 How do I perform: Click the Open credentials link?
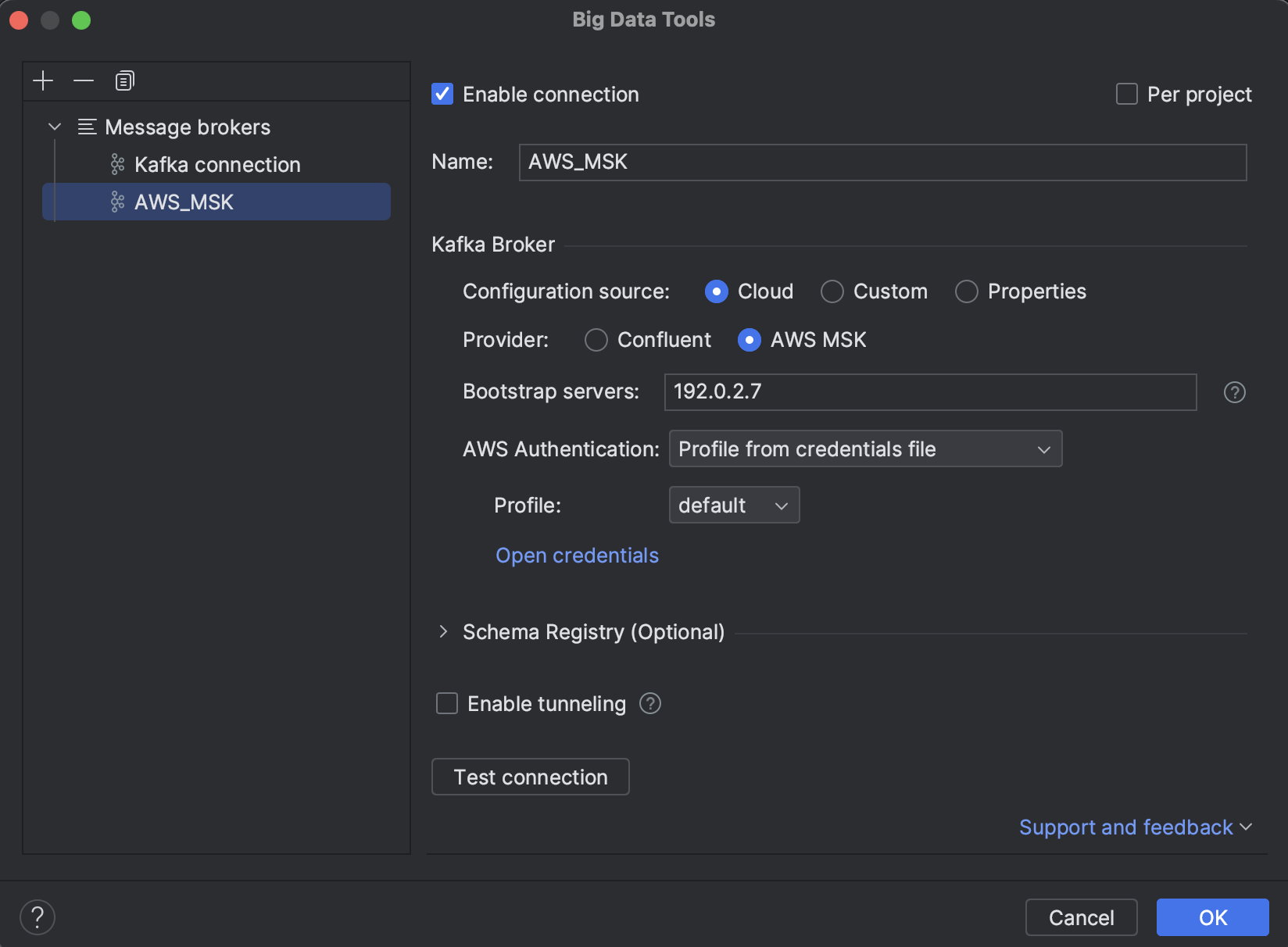point(577,555)
